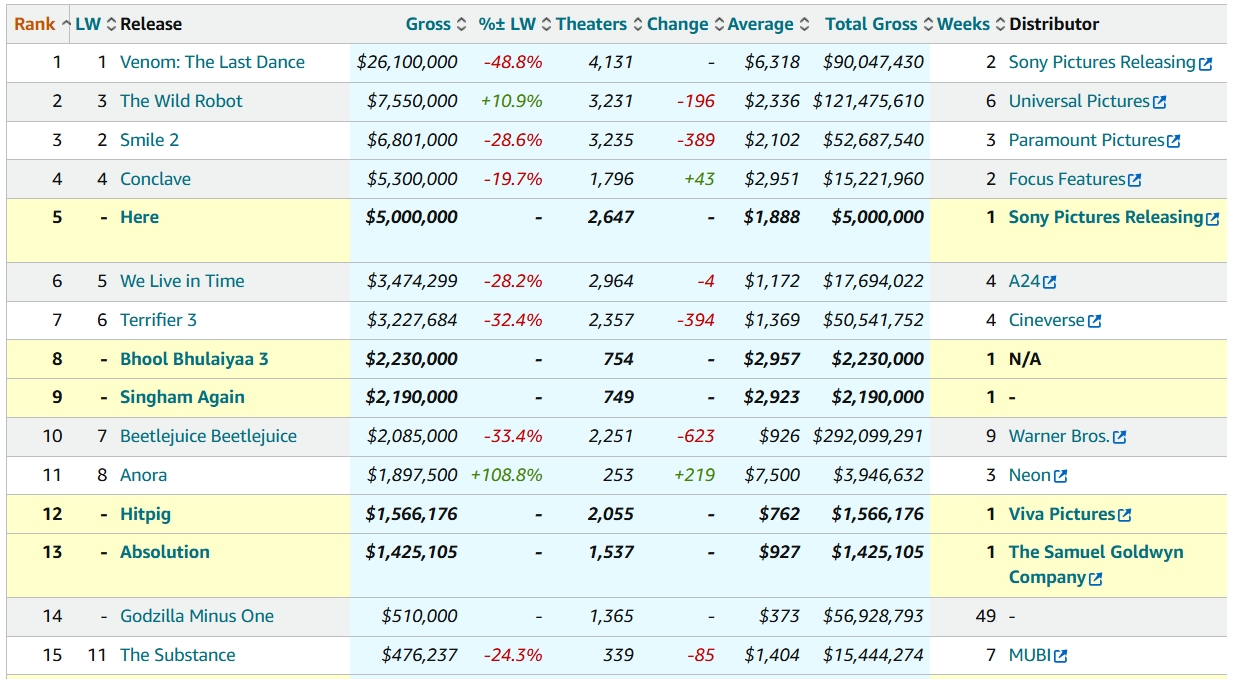Open Conclave release link
1233x679 pixels.
click(x=155, y=179)
